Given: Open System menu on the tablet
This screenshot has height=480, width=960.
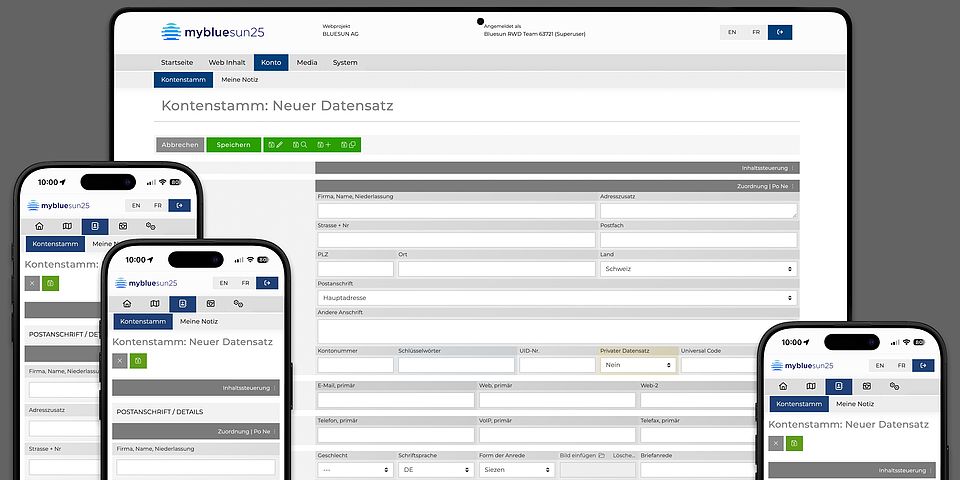Looking at the screenshot, I should tap(345, 62).
